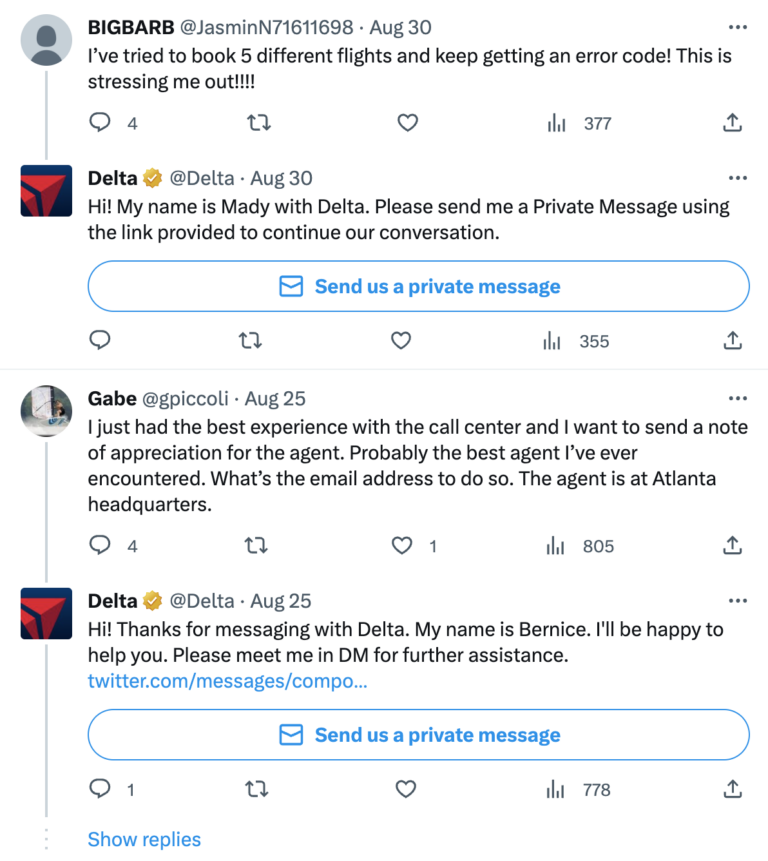Screen dimensions: 768x861
Task: Reply to BIGBARB's flight booking tweet
Action: pyautogui.click(x=100, y=123)
